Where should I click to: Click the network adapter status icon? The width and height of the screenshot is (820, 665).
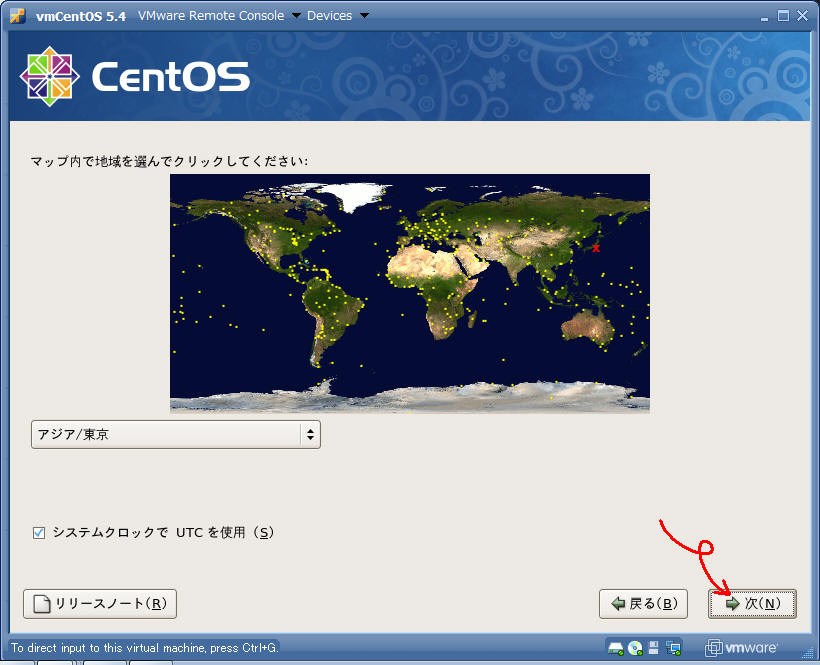point(674,647)
